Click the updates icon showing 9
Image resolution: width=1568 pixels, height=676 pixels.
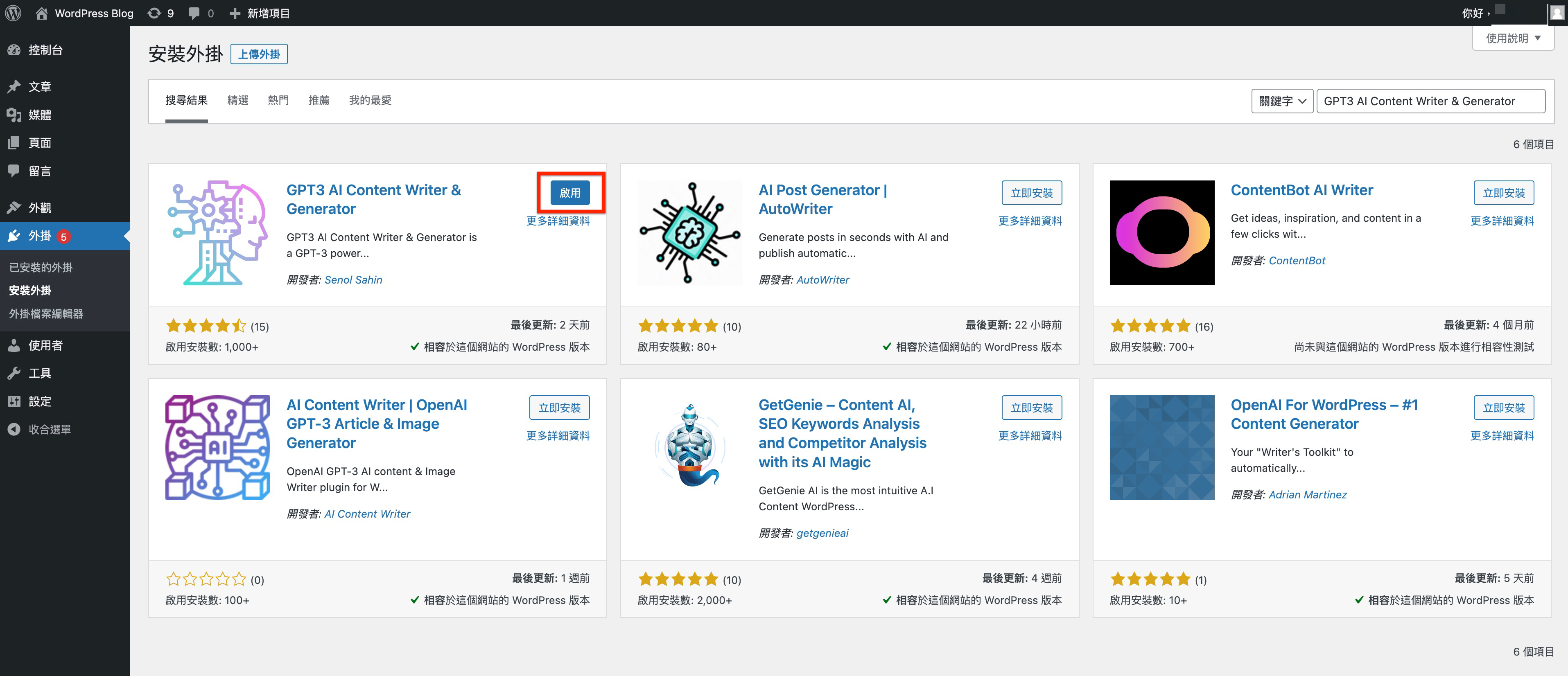coord(161,13)
